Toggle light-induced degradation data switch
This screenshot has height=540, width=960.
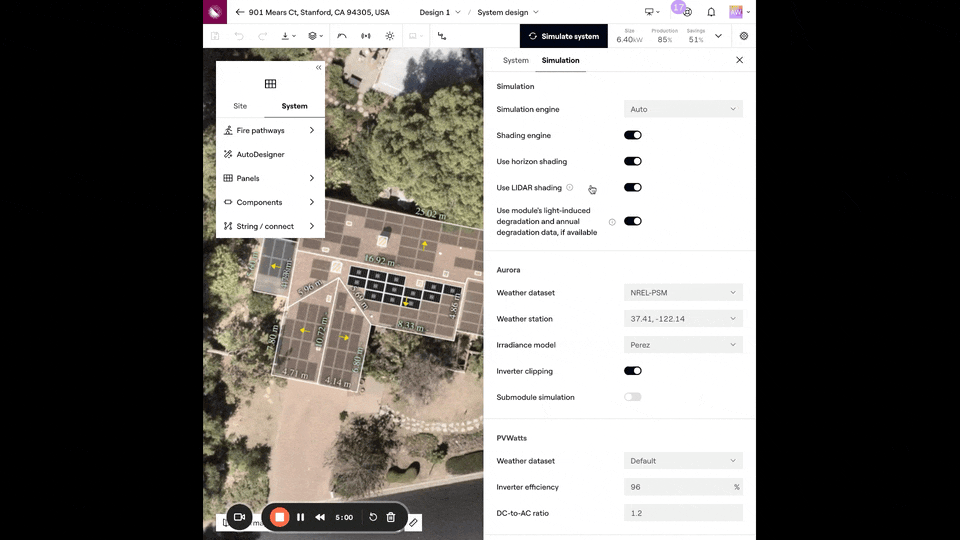click(632, 221)
